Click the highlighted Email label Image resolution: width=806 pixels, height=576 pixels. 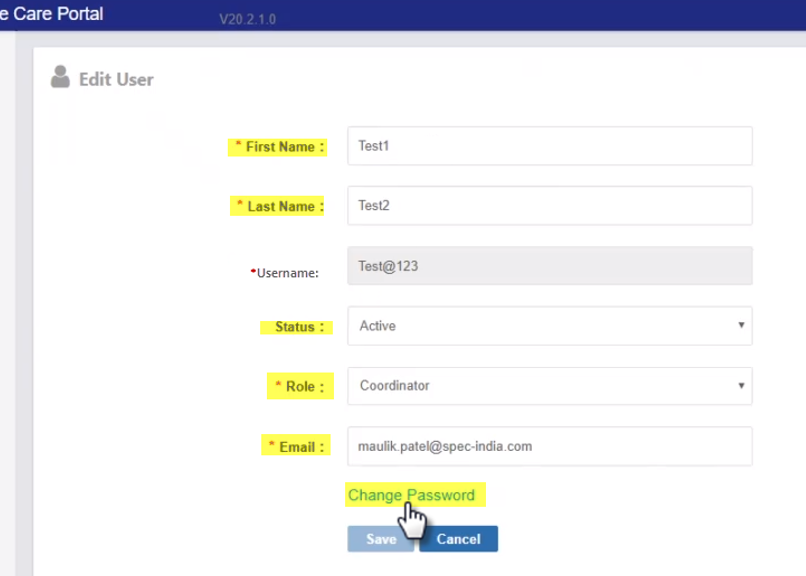tap(296, 447)
